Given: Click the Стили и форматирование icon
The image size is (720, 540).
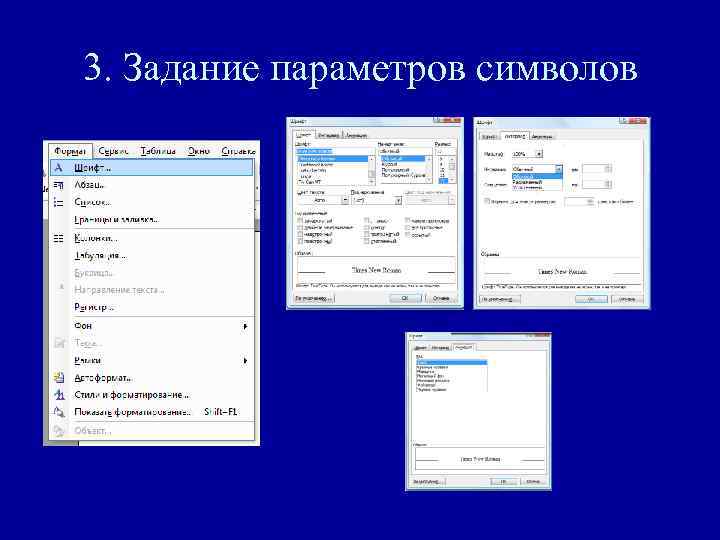Looking at the screenshot, I should coord(59,395).
